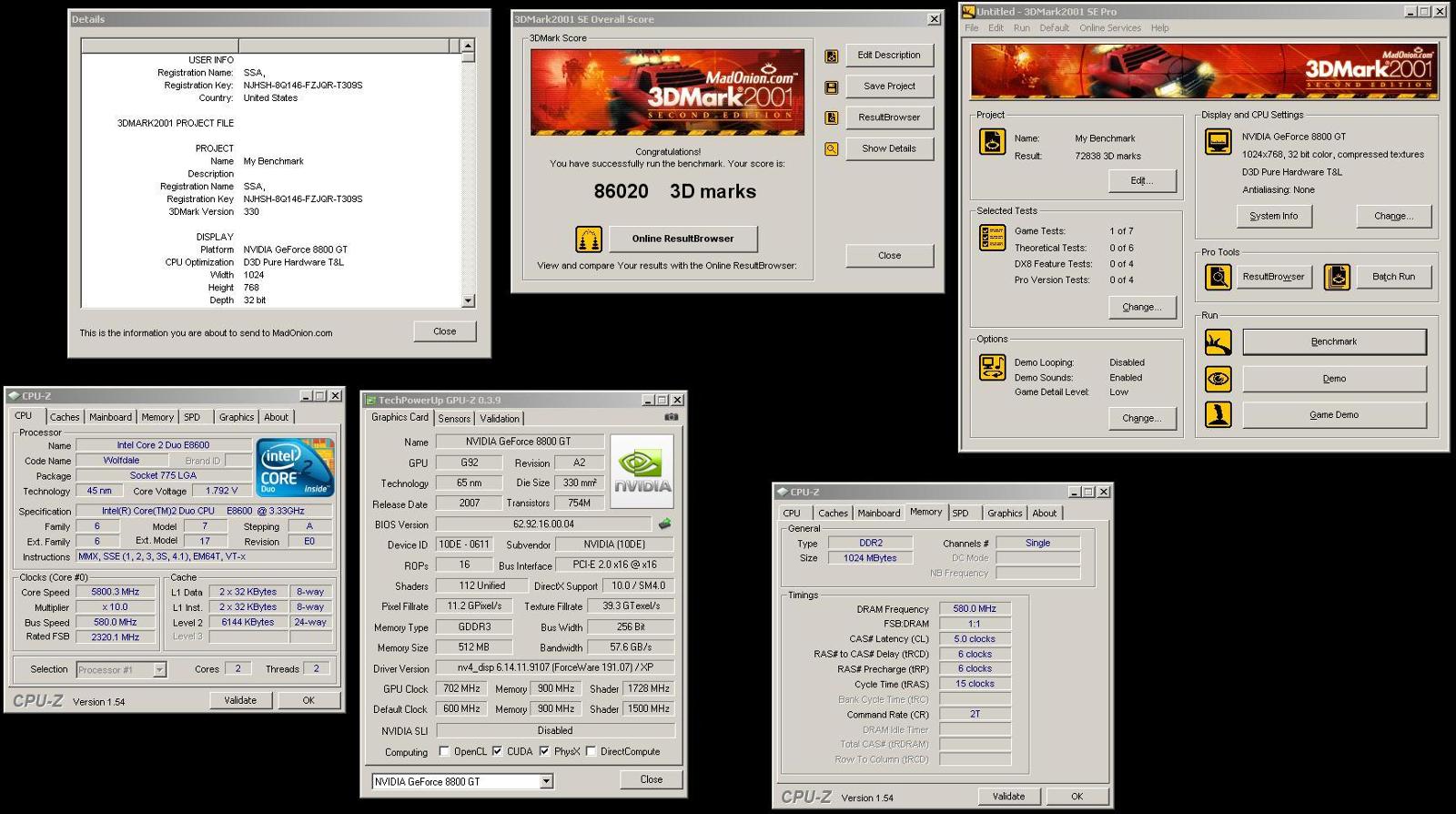
Task: Click the Details window scrollbar up arrow
Action: tap(468, 46)
